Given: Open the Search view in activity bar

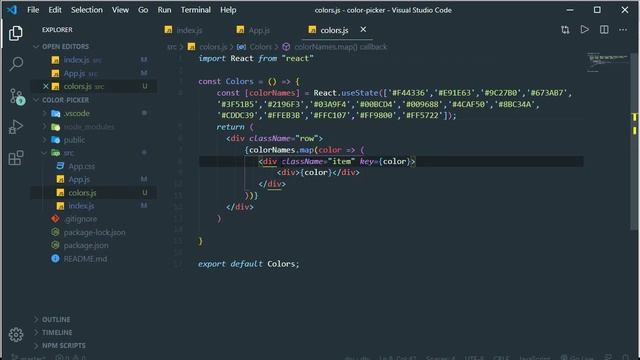Looking at the screenshot, I should tap(16, 64).
